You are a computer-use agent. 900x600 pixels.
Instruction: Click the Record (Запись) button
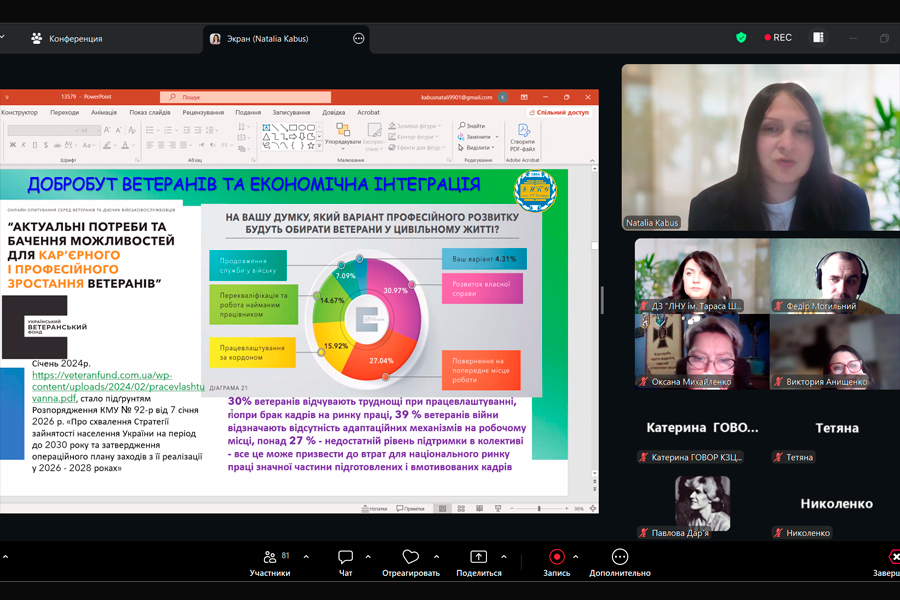click(557, 563)
